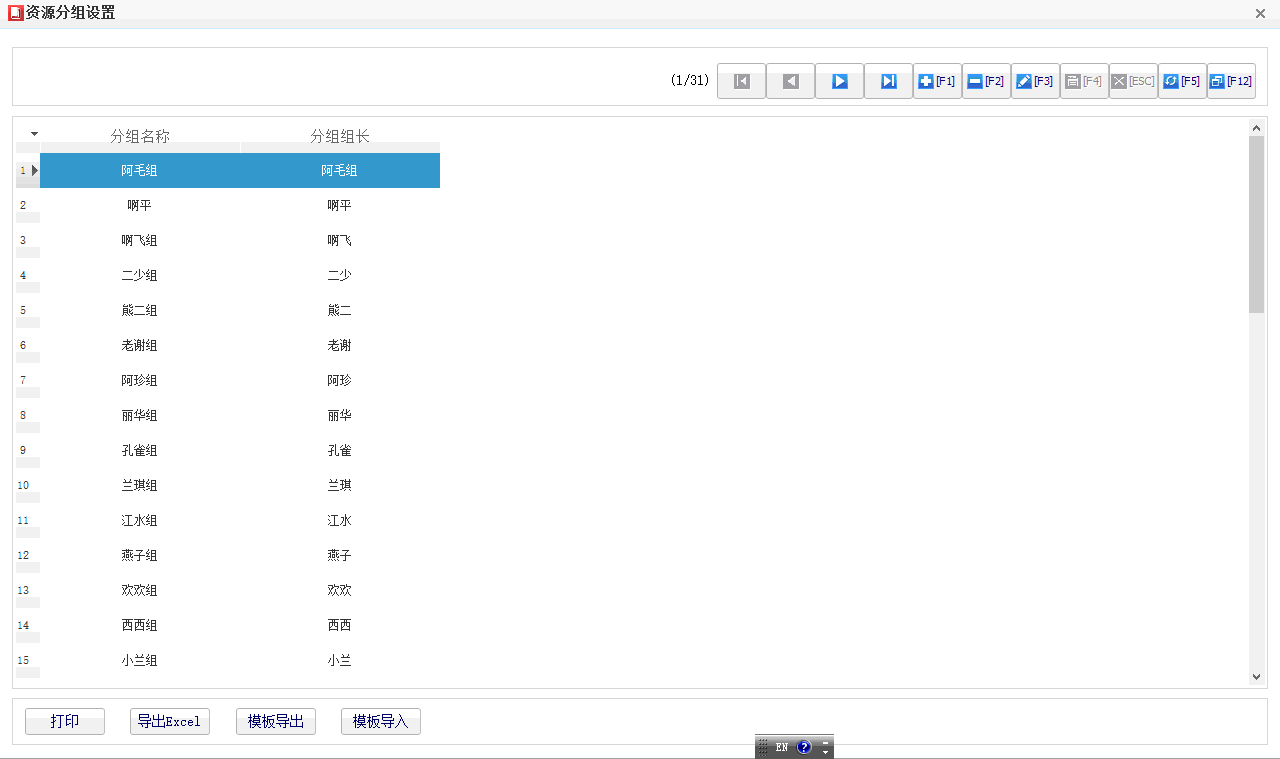Select the 熊二 group leader cell
1280x759 pixels.
pos(340,310)
